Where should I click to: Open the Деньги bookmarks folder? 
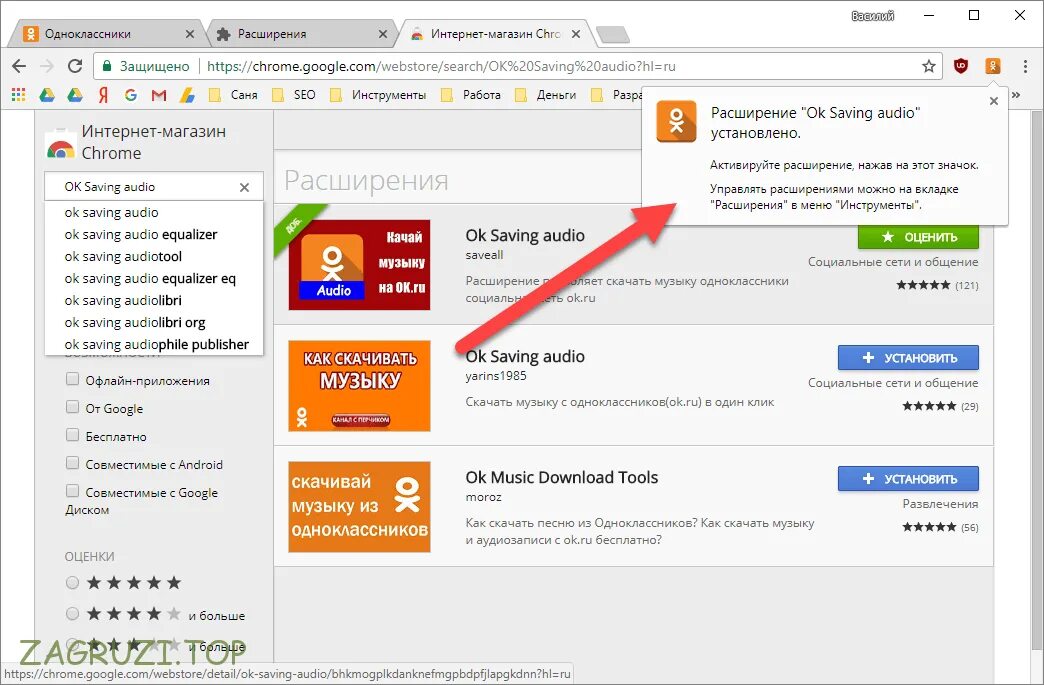[546, 95]
